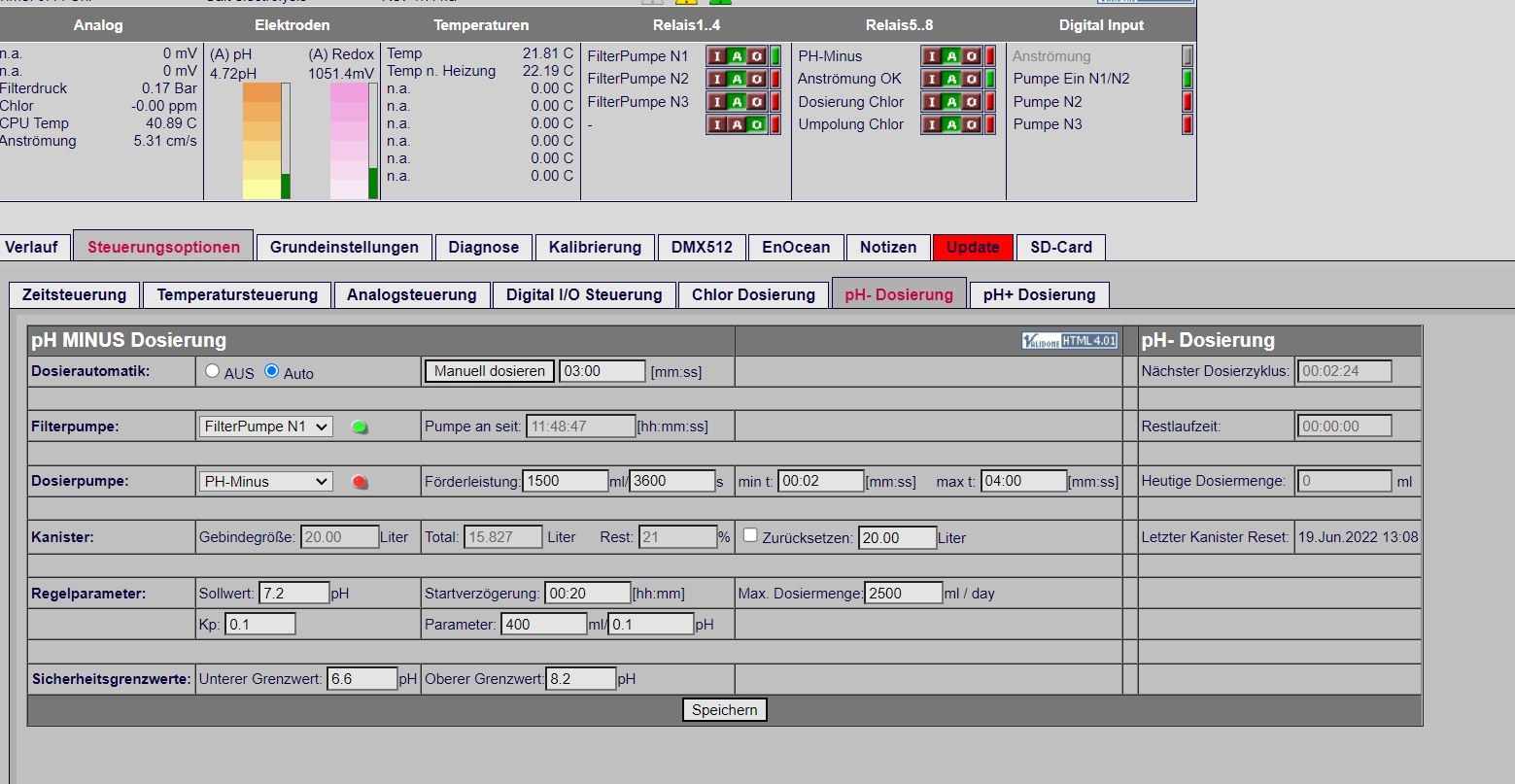Switch to the Grundeinstellungen tab
This screenshot has width=1515, height=784.
pos(344,247)
